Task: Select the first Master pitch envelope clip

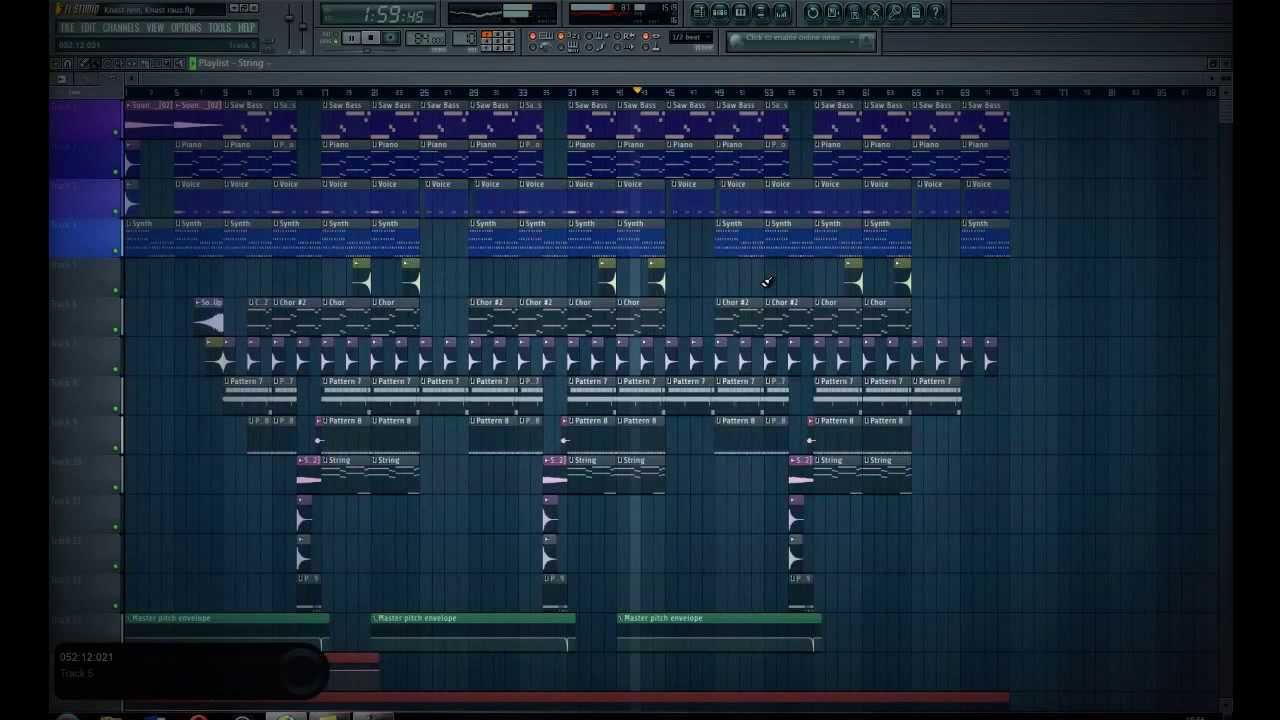Action: click(x=227, y=618)
